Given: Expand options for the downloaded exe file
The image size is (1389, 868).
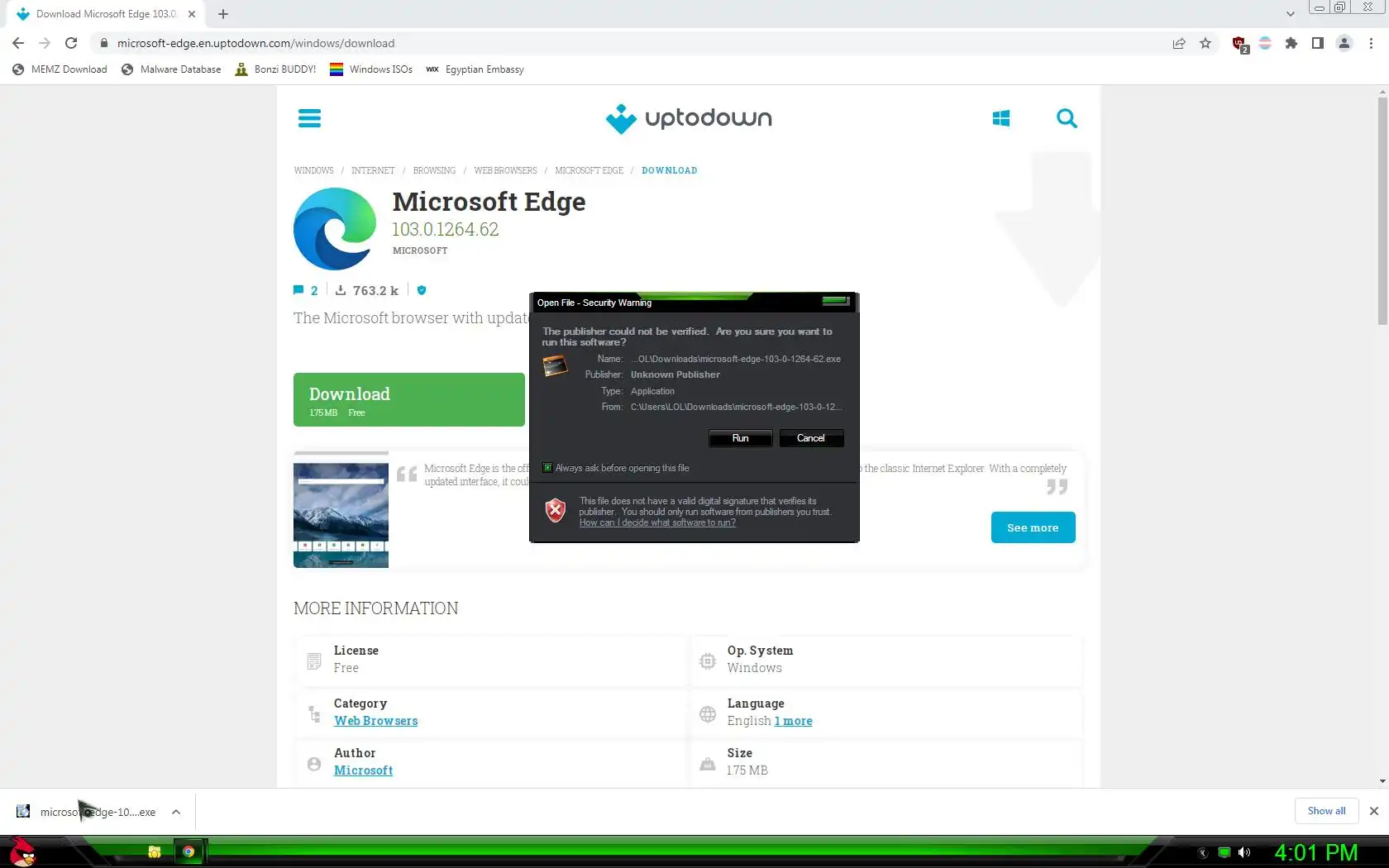Looking at the screenshot, I should 176,812.
